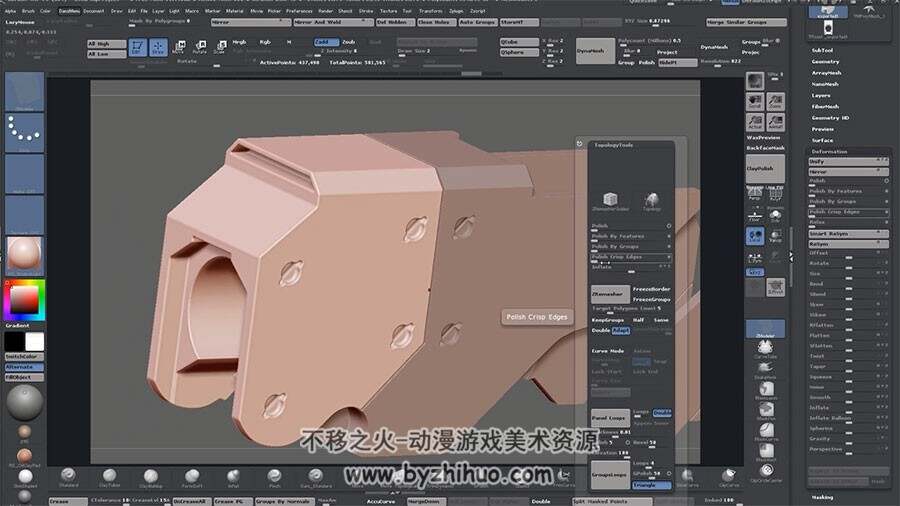Click the AAHalf icon
900x506 pixels.
pyautogui.click(x=775, y=122)
